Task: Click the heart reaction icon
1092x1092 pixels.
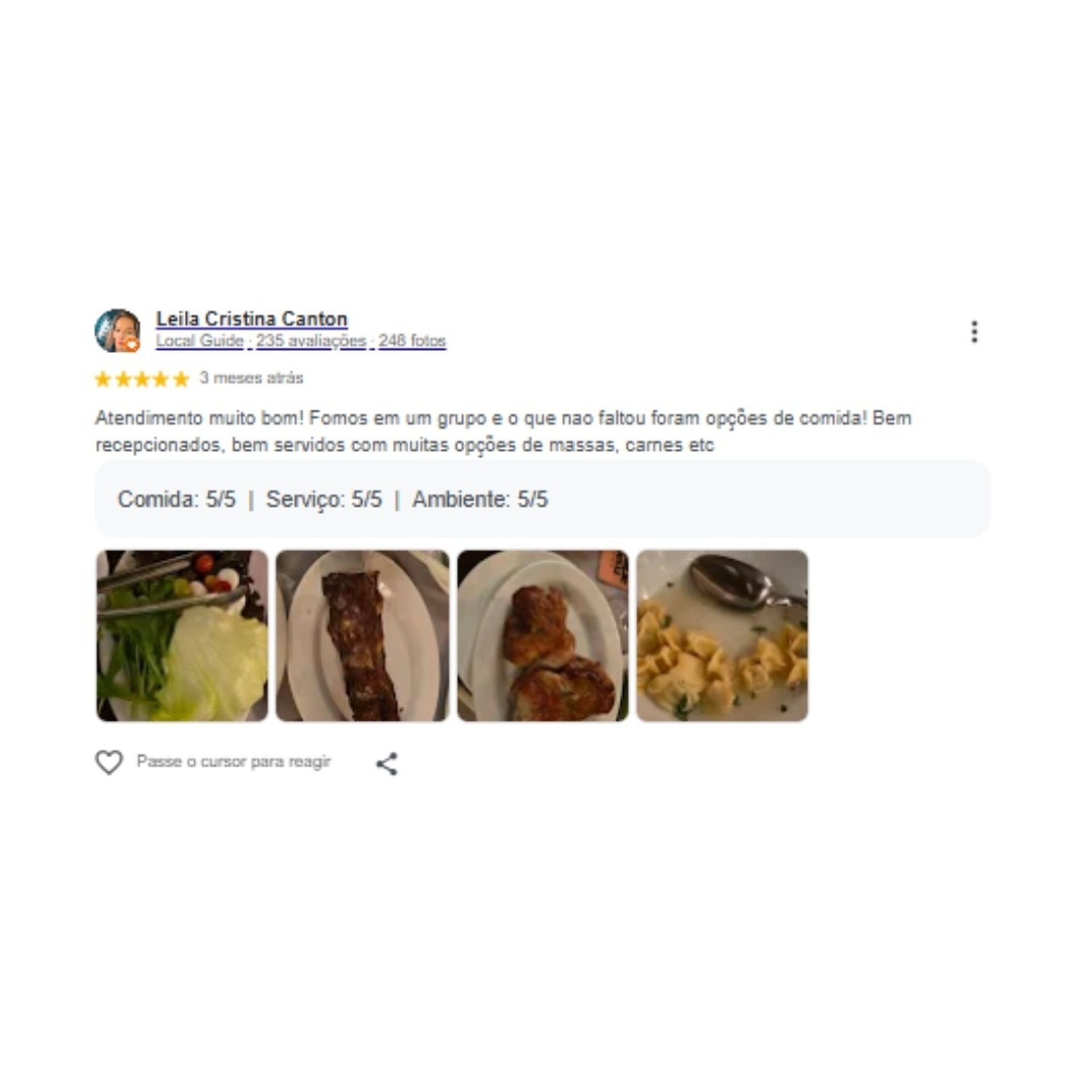Action: click(109, 763)
